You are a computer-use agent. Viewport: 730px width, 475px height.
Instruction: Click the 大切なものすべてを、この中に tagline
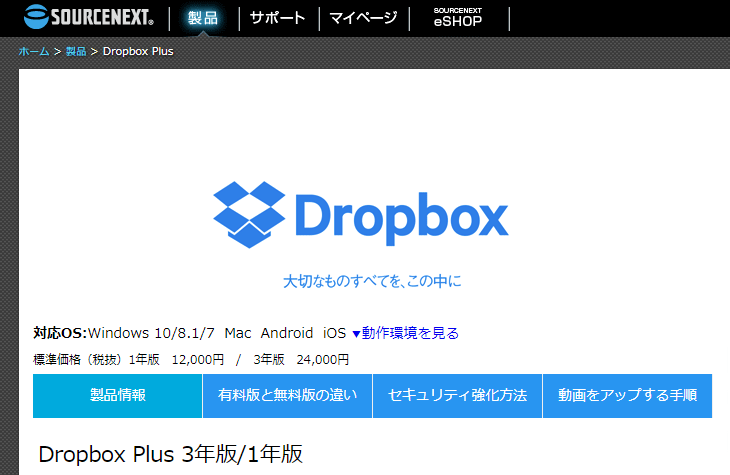click(x=372, y=281)
